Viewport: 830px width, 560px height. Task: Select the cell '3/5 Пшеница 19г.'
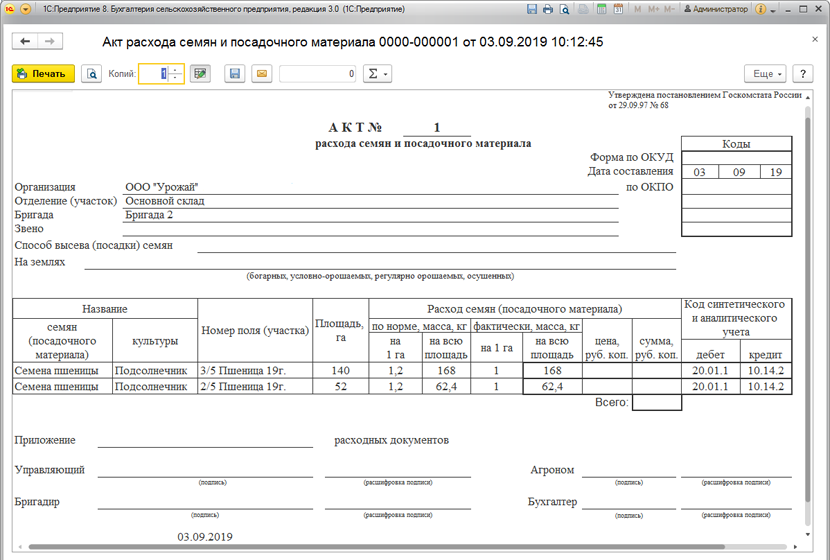coord(255,371)
